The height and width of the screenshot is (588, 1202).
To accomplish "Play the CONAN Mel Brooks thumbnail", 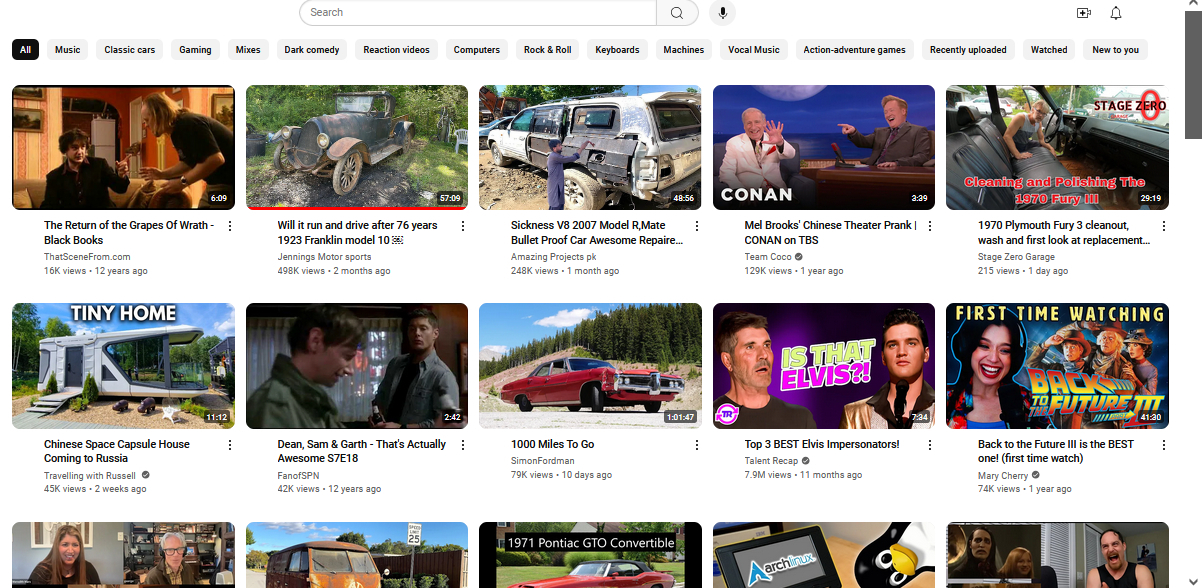I will pos(824,147).
